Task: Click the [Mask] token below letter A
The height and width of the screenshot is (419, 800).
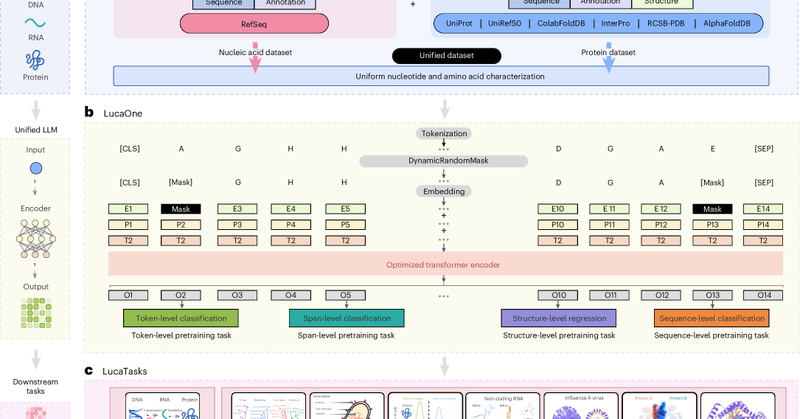Action: point(181,182)
